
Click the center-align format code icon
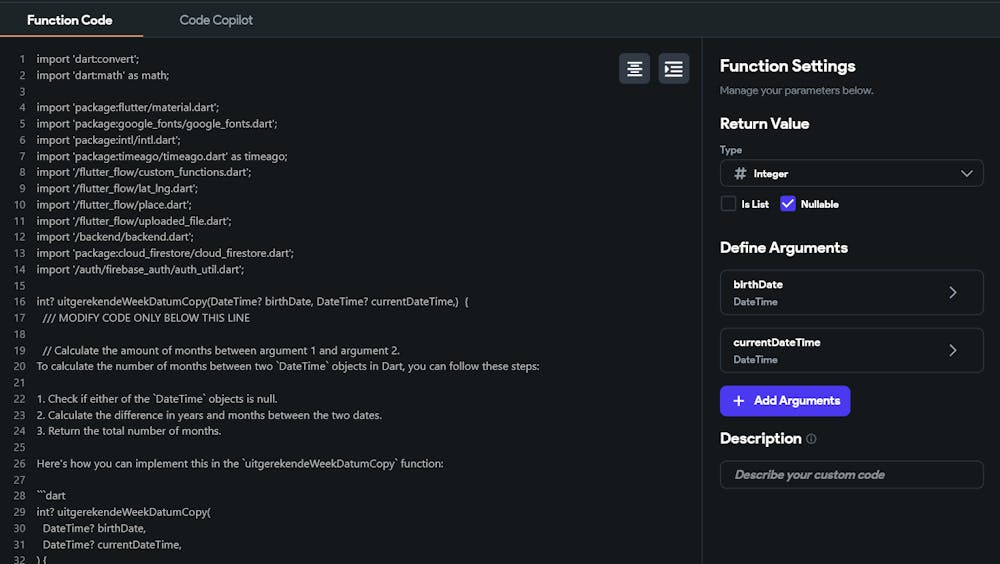[x=634, y=68]
